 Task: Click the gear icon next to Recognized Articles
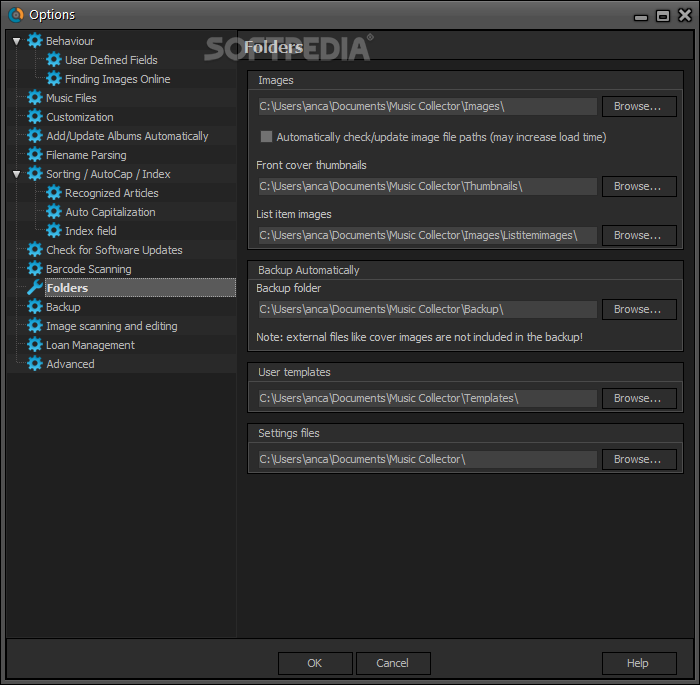click(x=54, y=193)
